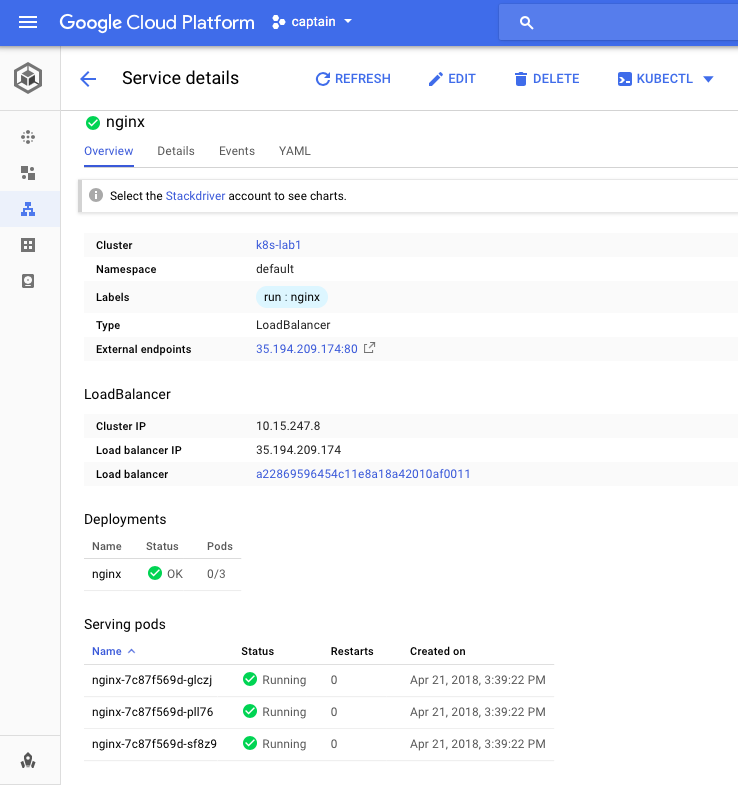This screenshot has height=785, width=738.
Task: Switch to the Details tab
Action: [x=176, y=151]
